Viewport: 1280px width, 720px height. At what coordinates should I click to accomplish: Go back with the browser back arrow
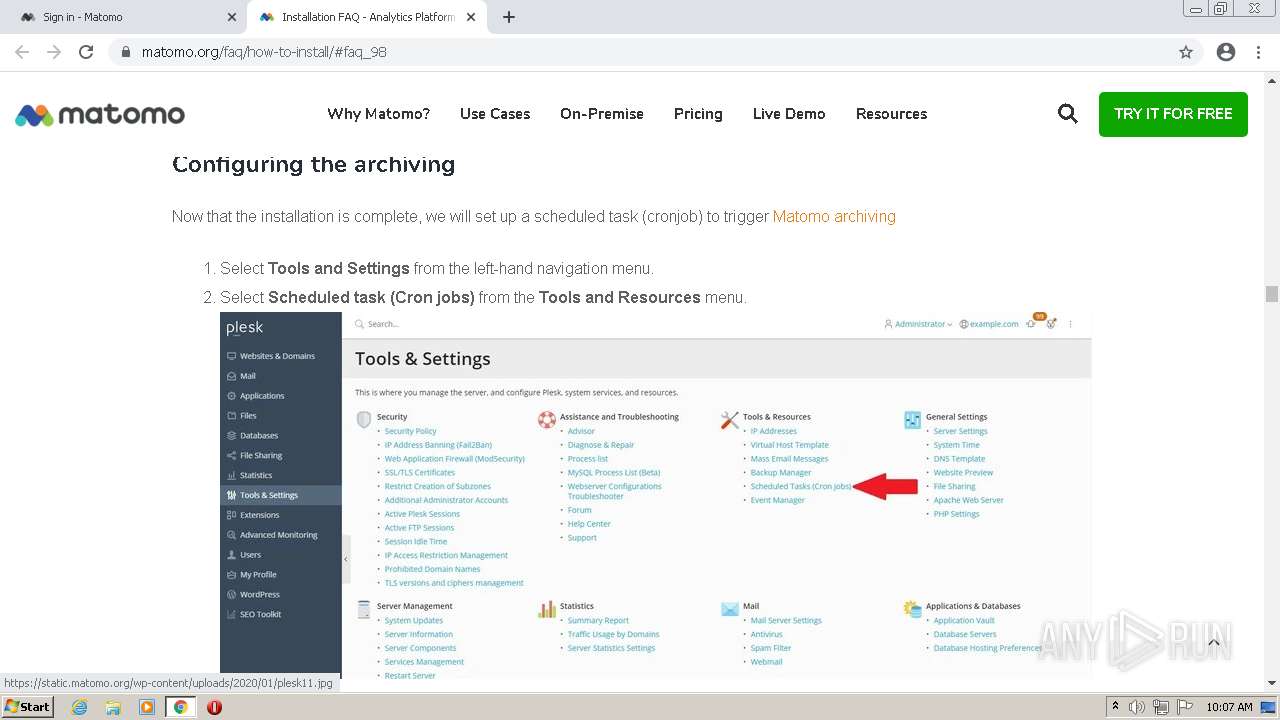(x=22, y=52)
